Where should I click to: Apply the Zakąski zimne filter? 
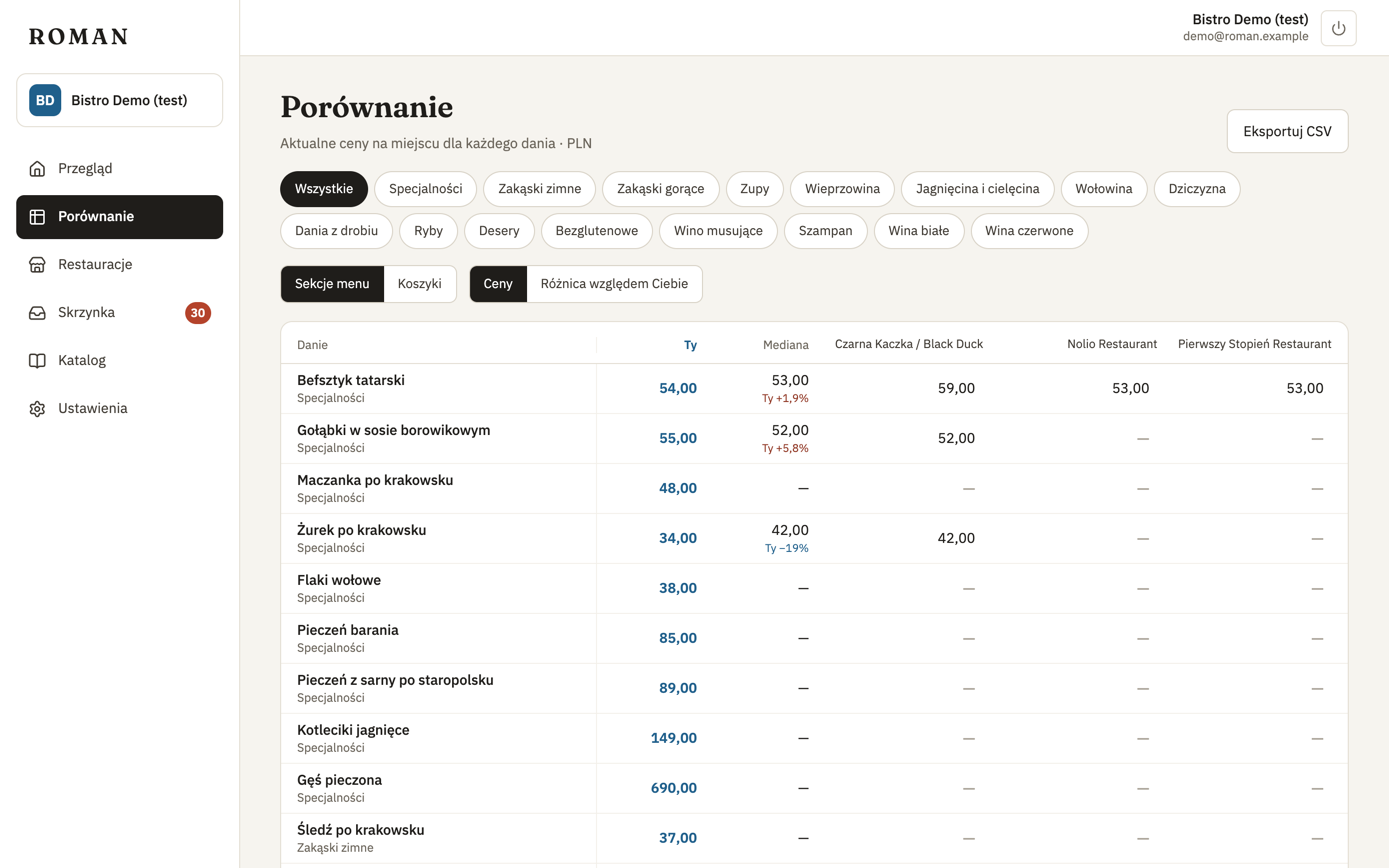click(x=540, y=189)
